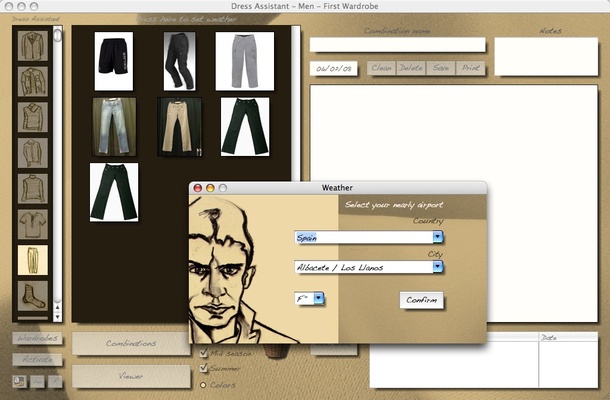The width and height of the screenshot is (610, 400).
Task: Pick the black cargo pants thumbnail
Action: pyautogui.click(x=179, y=61)
